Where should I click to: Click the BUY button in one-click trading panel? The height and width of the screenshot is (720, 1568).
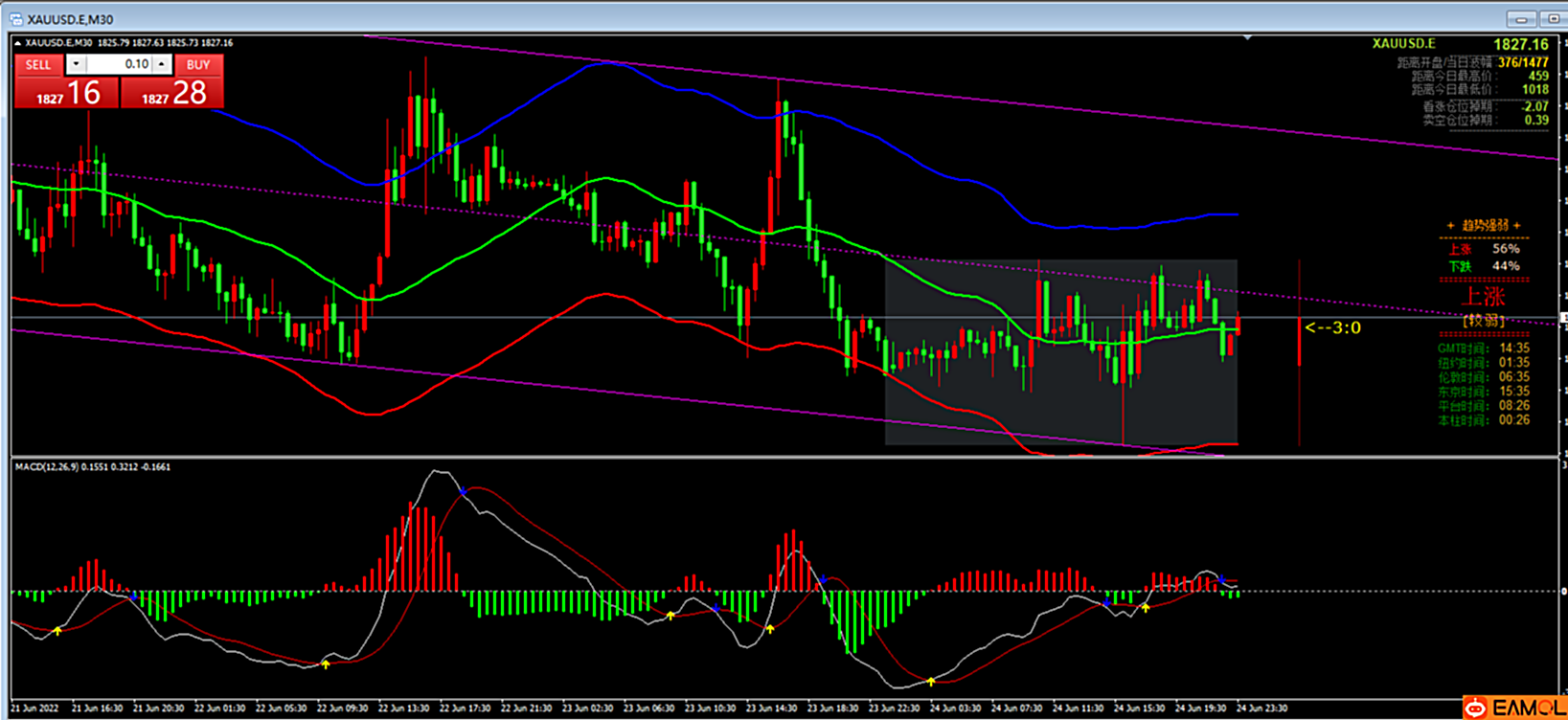tap(198, 65)
